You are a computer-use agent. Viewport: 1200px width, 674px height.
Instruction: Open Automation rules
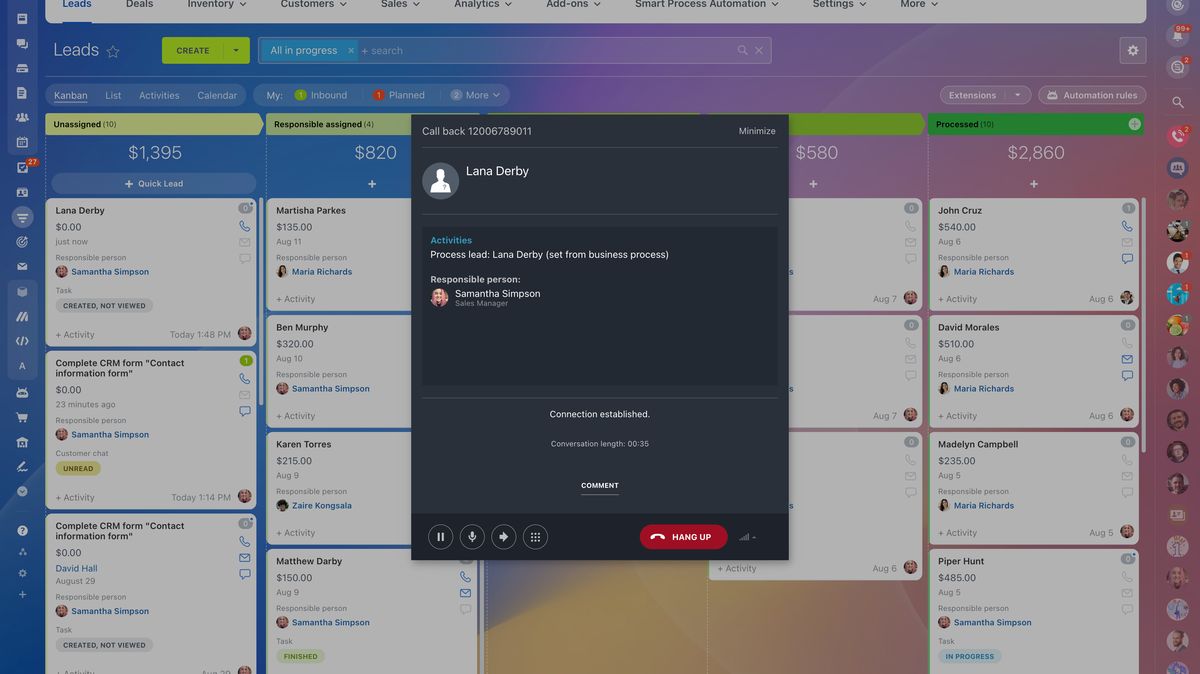[x=1092, y=96]
